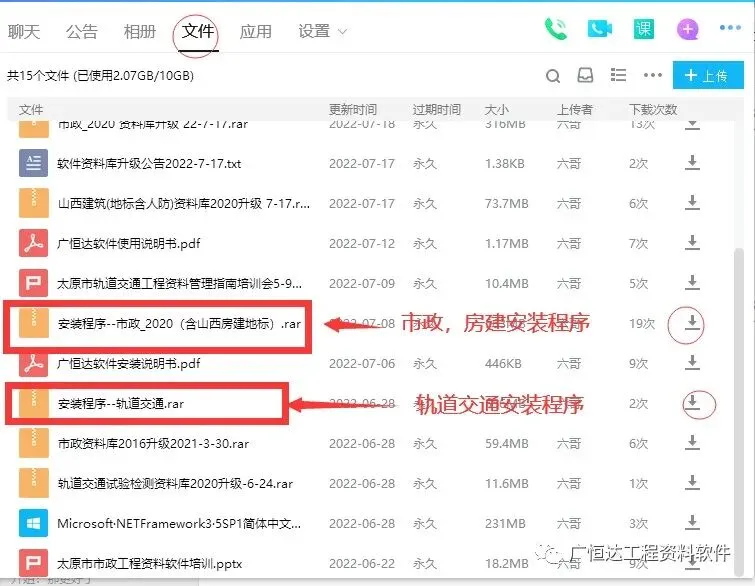Select the 文件 tab
This screenshot has height=586, width=755.
click(x=197, y=31)
